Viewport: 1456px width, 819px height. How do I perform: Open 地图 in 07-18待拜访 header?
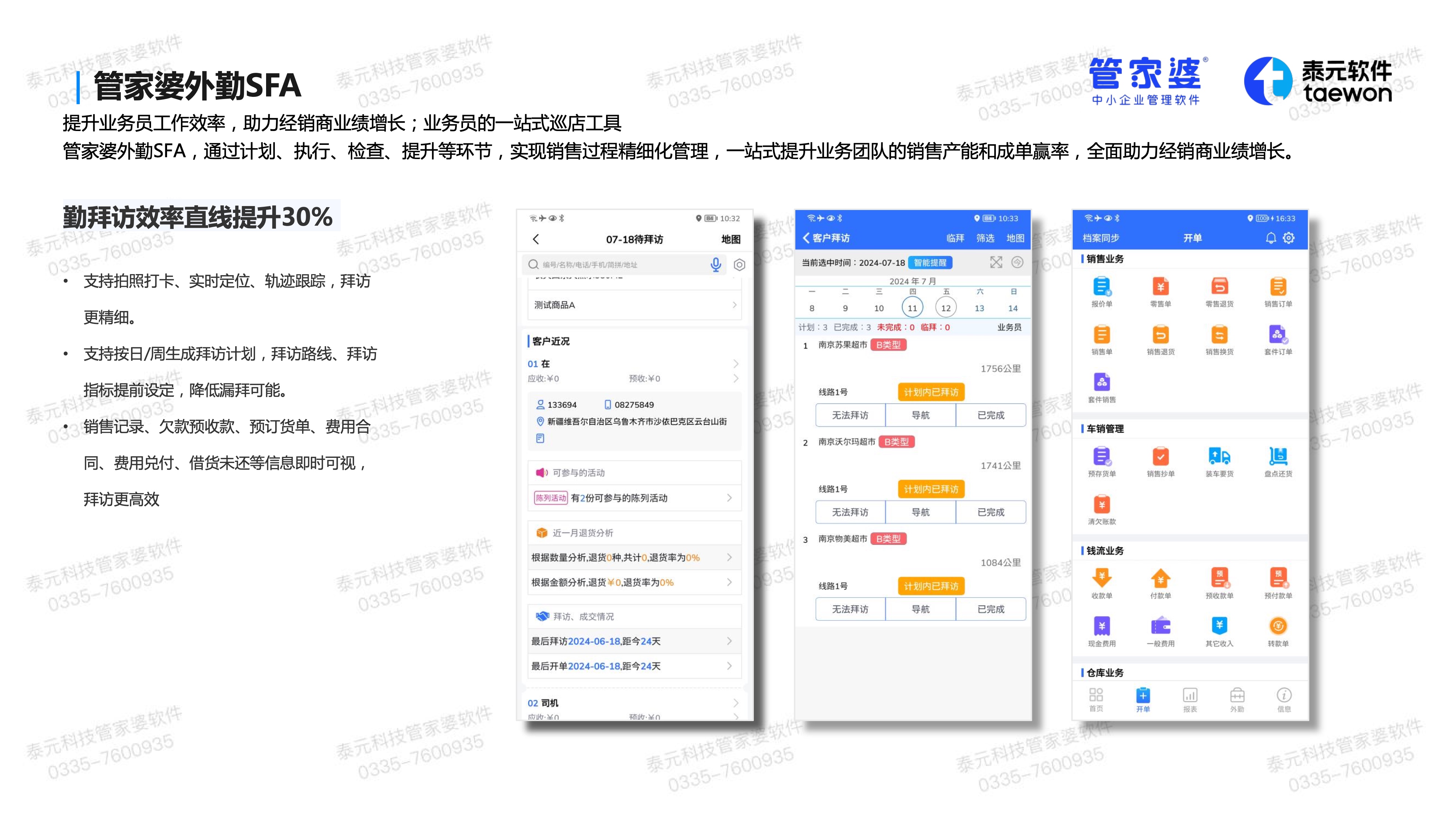731,240
